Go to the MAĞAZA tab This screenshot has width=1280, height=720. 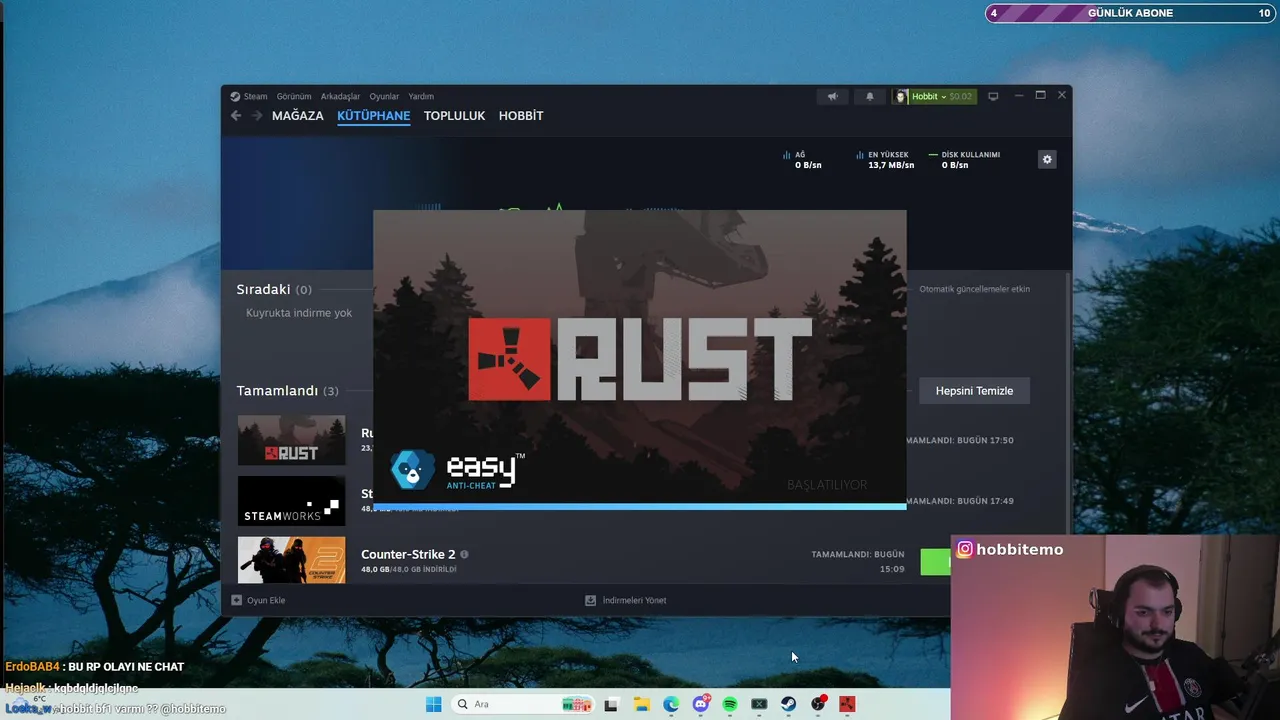click(x=298, y=116)
